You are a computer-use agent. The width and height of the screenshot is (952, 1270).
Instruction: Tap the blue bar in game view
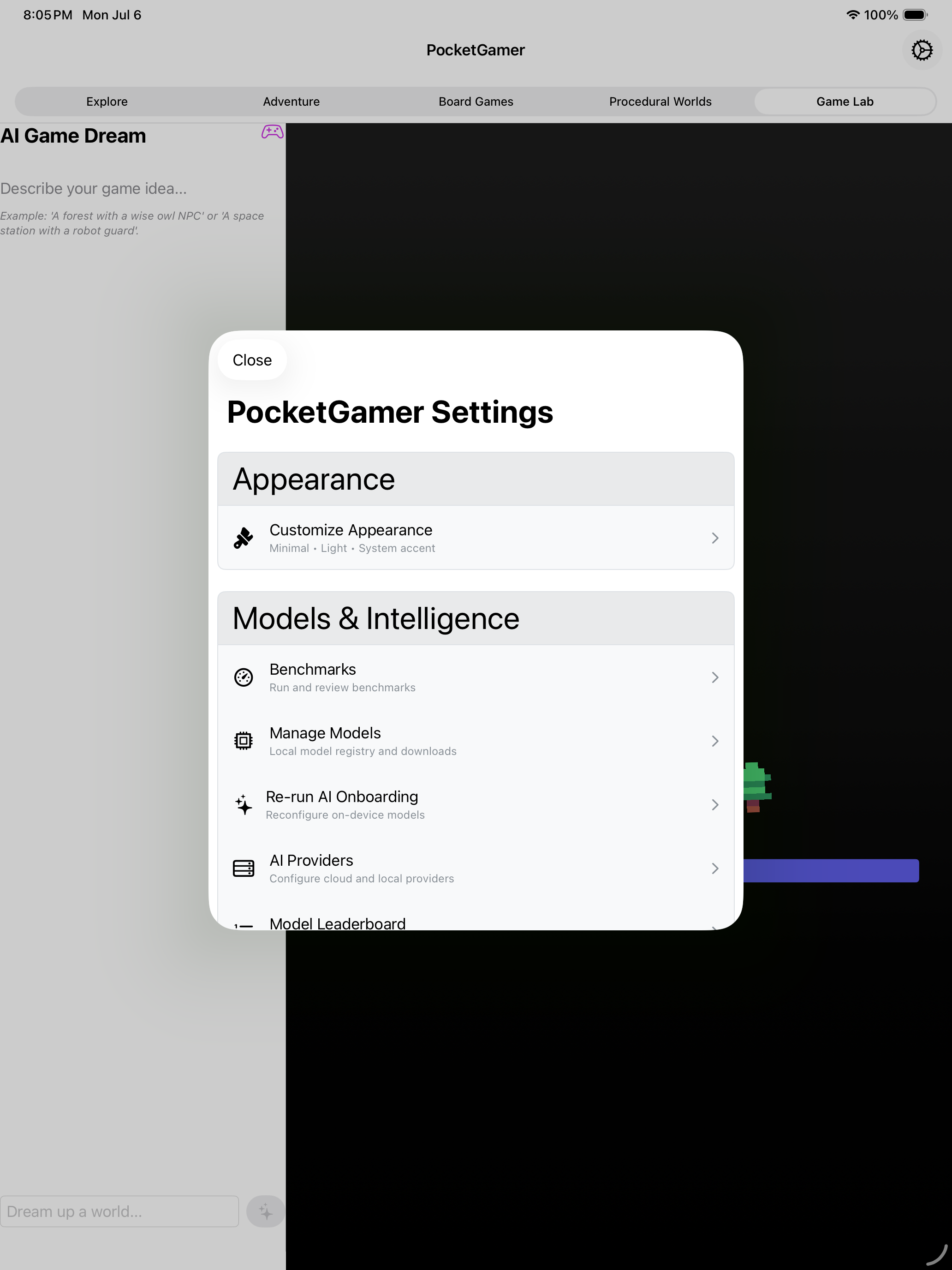point(831,870)
